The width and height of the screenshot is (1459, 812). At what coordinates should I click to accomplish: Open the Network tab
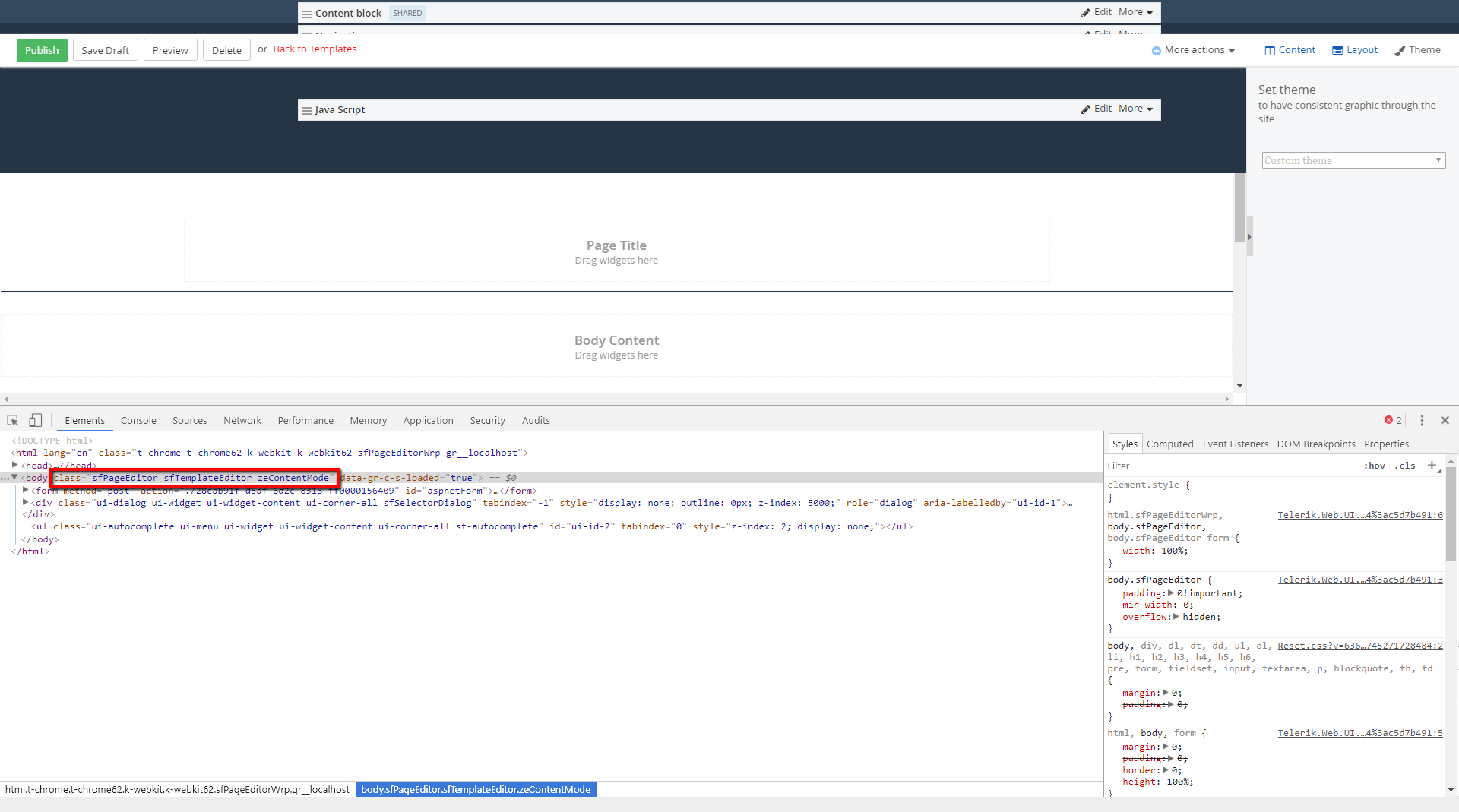click(242, 420)
